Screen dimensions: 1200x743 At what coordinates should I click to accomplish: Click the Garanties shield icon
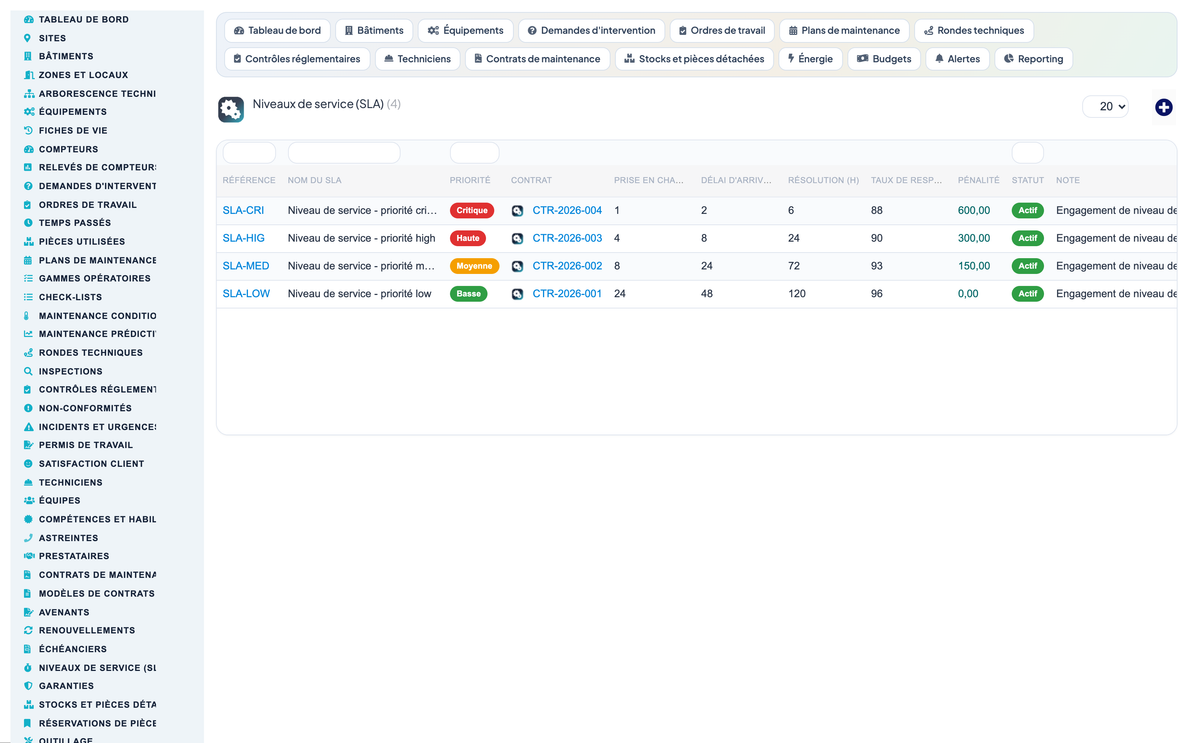point(28,686)
